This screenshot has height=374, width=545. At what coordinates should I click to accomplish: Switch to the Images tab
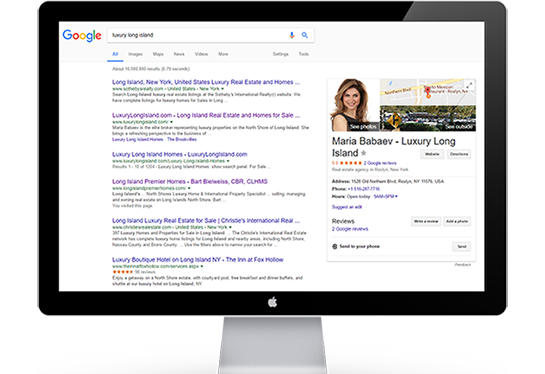coord(135,54)
